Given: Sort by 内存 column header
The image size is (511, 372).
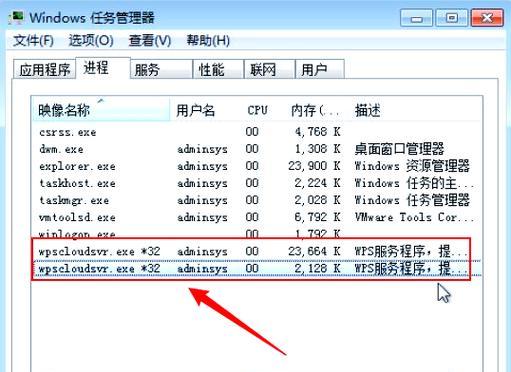Looking at the screenshot, I should click(314, 109).
